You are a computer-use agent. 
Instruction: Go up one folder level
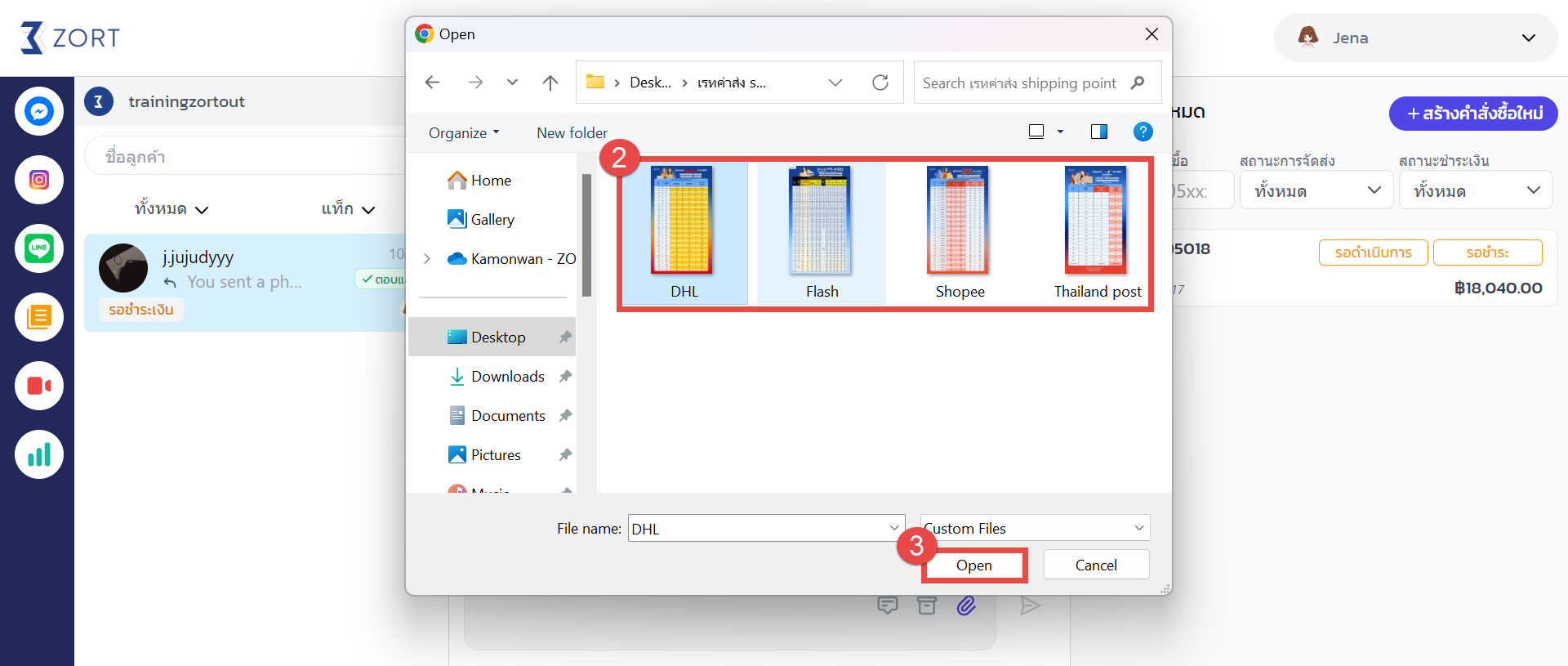[550, 83]
